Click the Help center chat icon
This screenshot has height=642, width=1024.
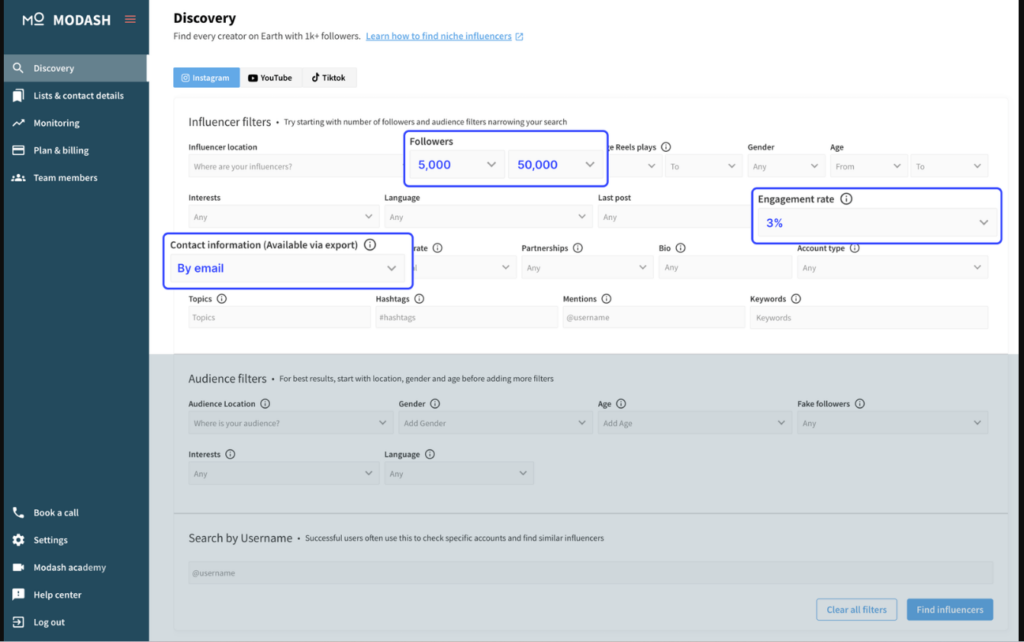(x=18, y=594)
